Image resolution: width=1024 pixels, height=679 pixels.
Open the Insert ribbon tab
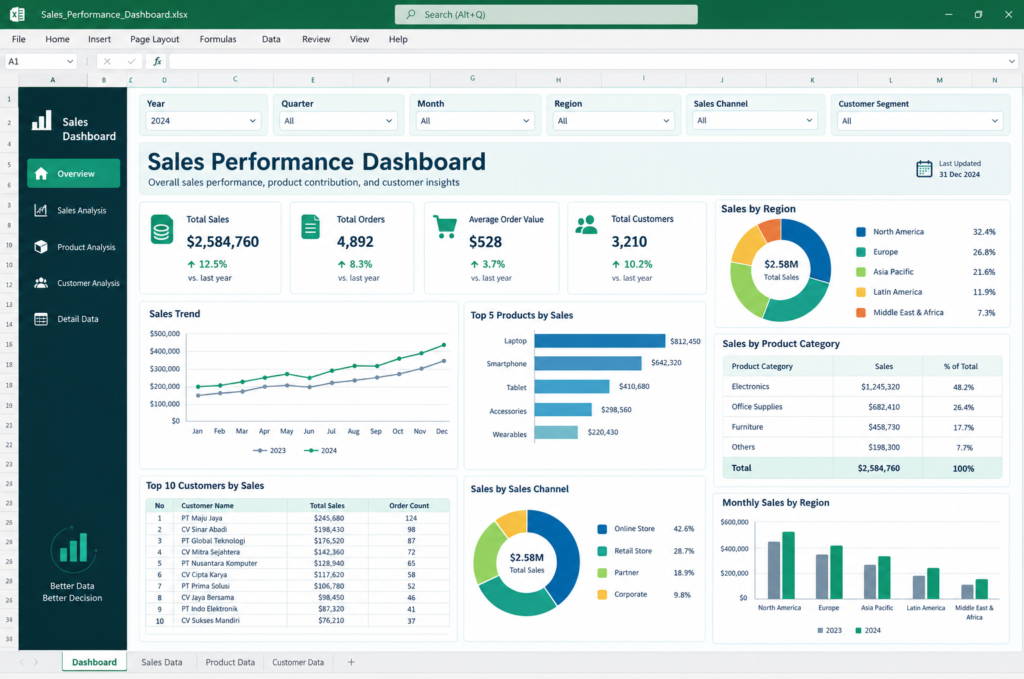point(99,39)
